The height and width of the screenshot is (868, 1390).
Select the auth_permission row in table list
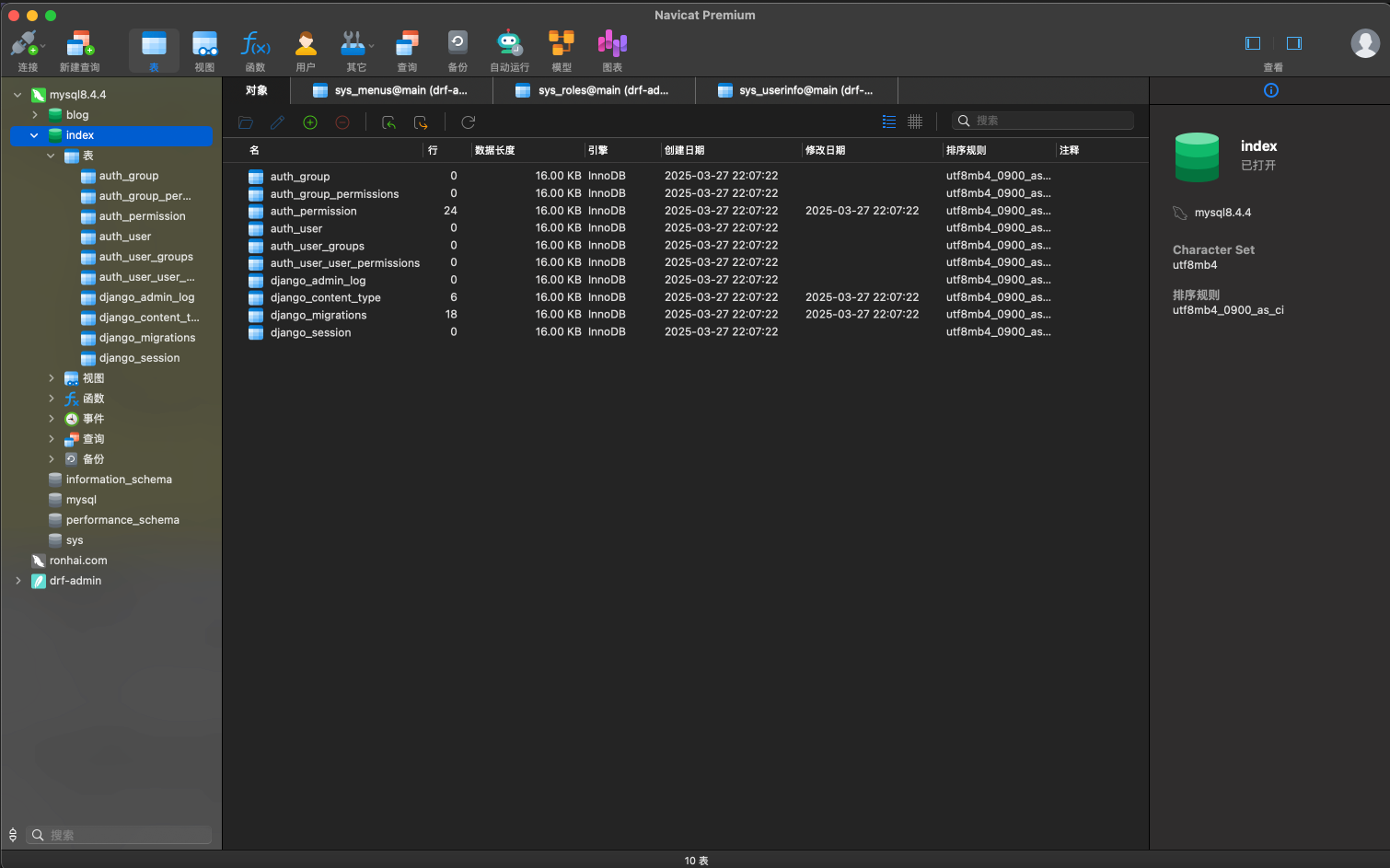pyautogui.click(x=685, y=211)
